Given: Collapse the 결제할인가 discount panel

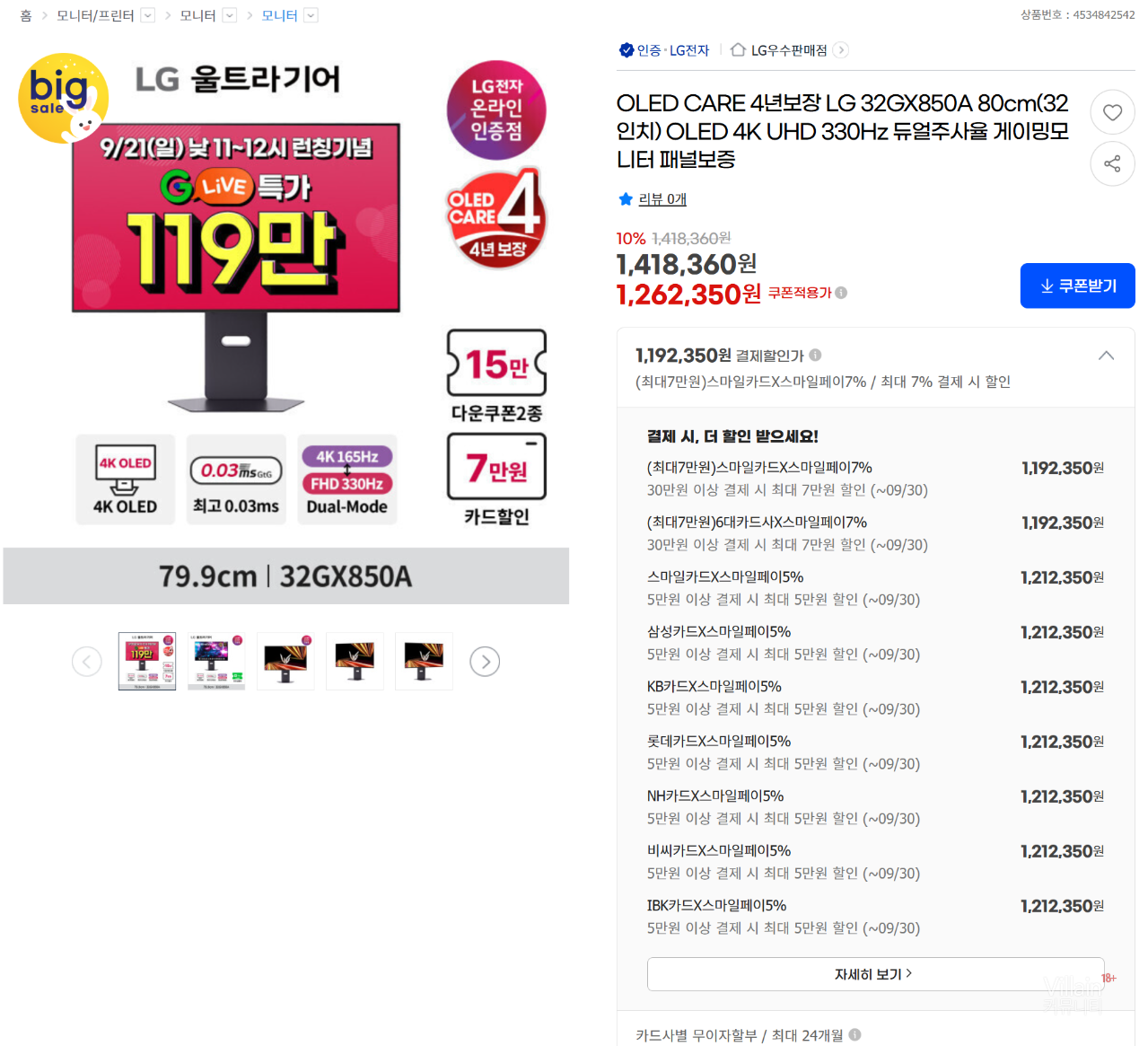Looking at the screenshot, I should tap(1106, 356).
